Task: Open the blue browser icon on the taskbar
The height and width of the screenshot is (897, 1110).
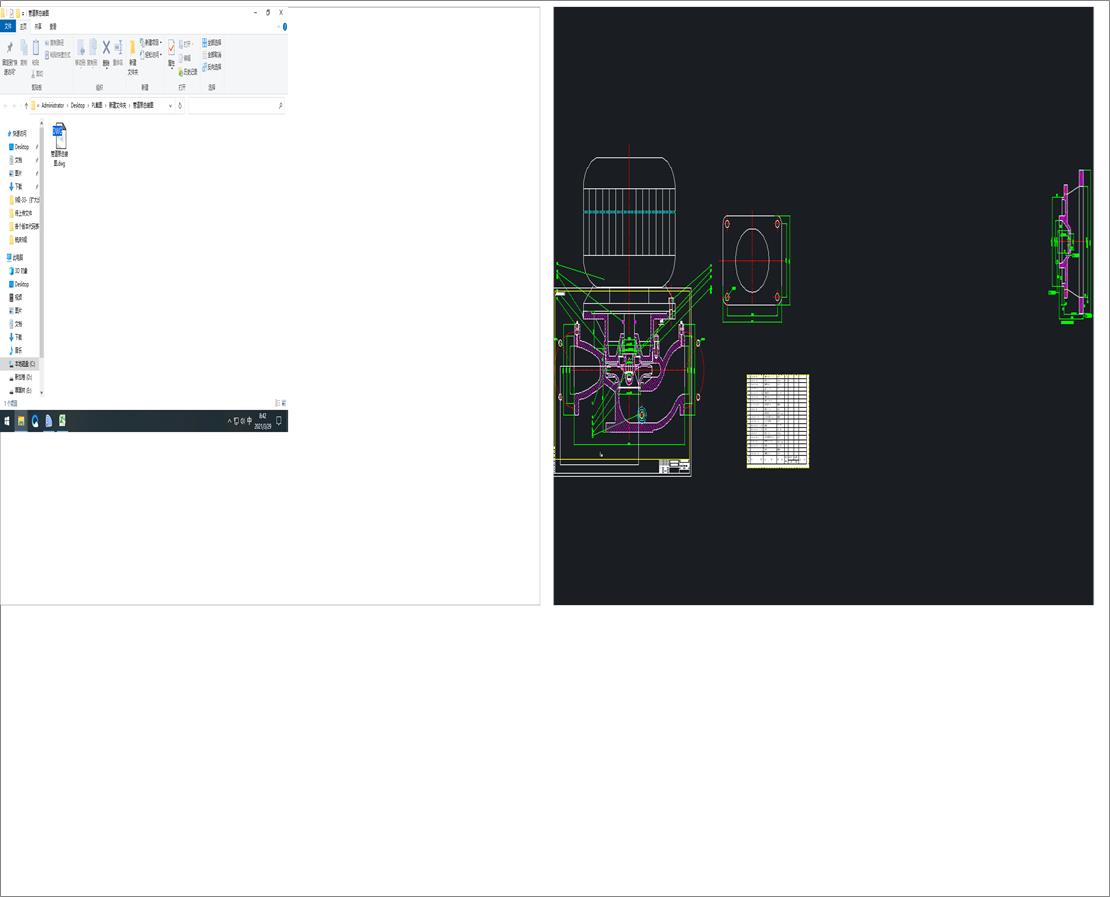Action: pyautogui.click(x=35, y=421)
